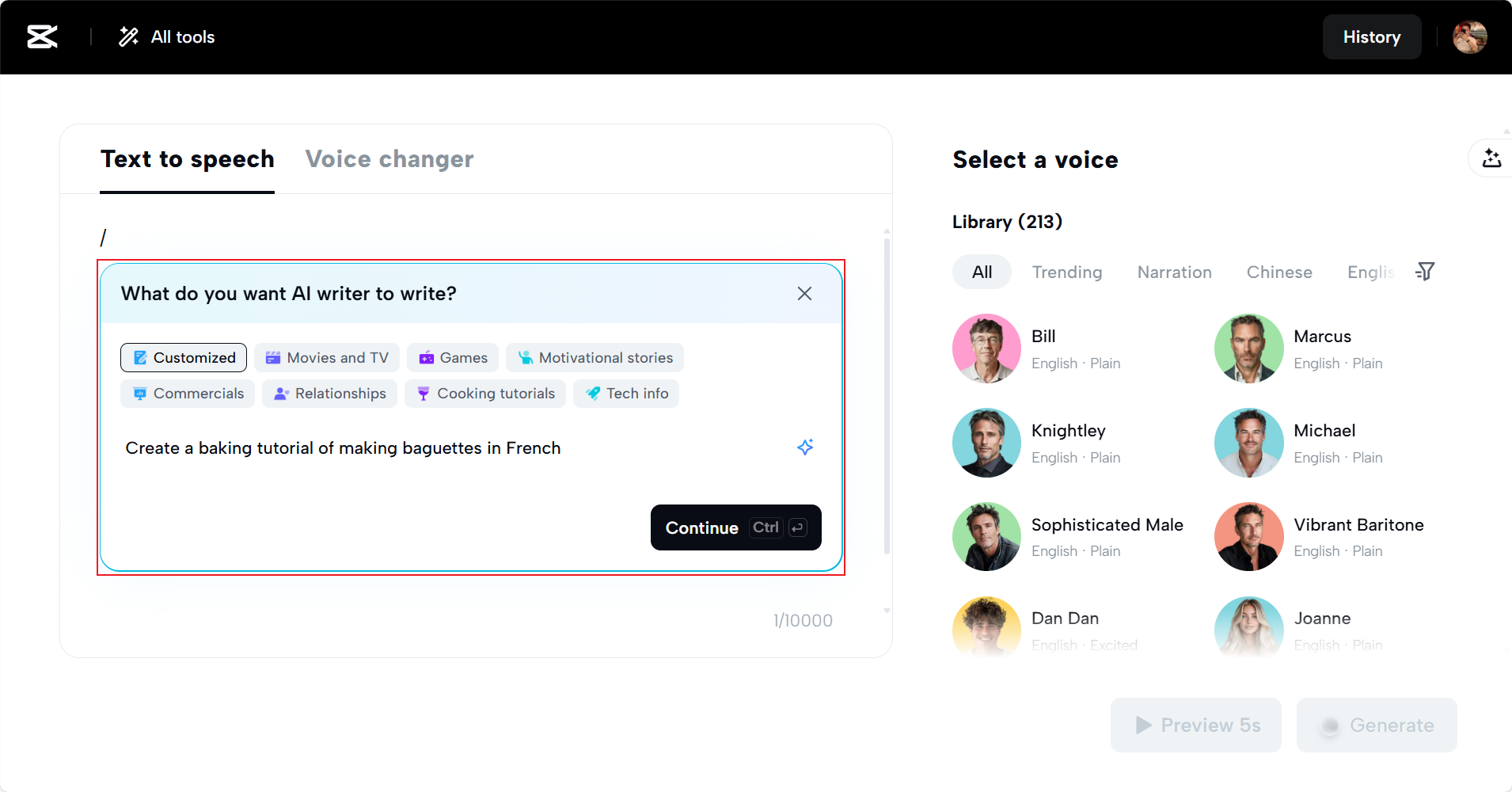This screenshot has height=792, width=1512.
Task: Open the History panel
Action: coord(1371,37)
